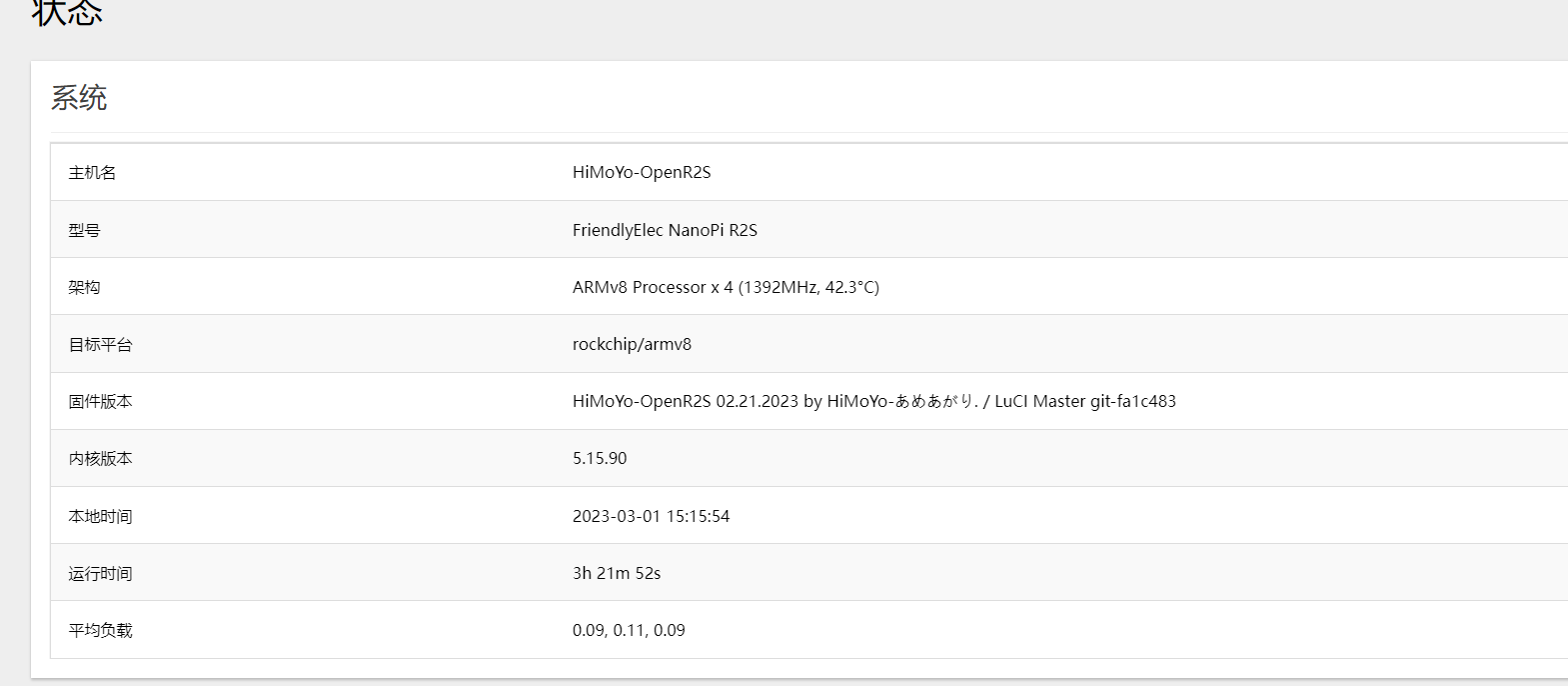Select the 架构 row label
Viewport: 1568px width, 686px height.
click(x=84, y=287)
